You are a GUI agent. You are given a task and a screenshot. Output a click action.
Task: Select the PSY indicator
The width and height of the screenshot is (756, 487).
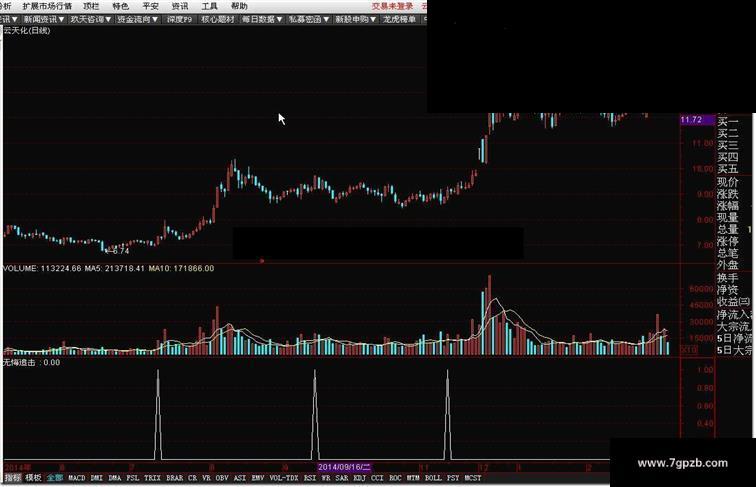[453, 478]
